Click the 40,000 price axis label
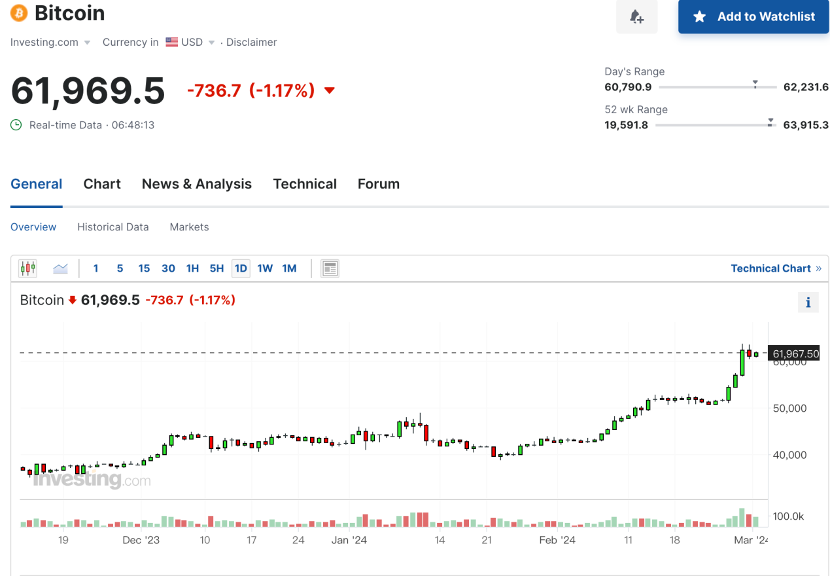Image resolution: width=830 pixels, height=576 pixels. [x=790, y=455]
